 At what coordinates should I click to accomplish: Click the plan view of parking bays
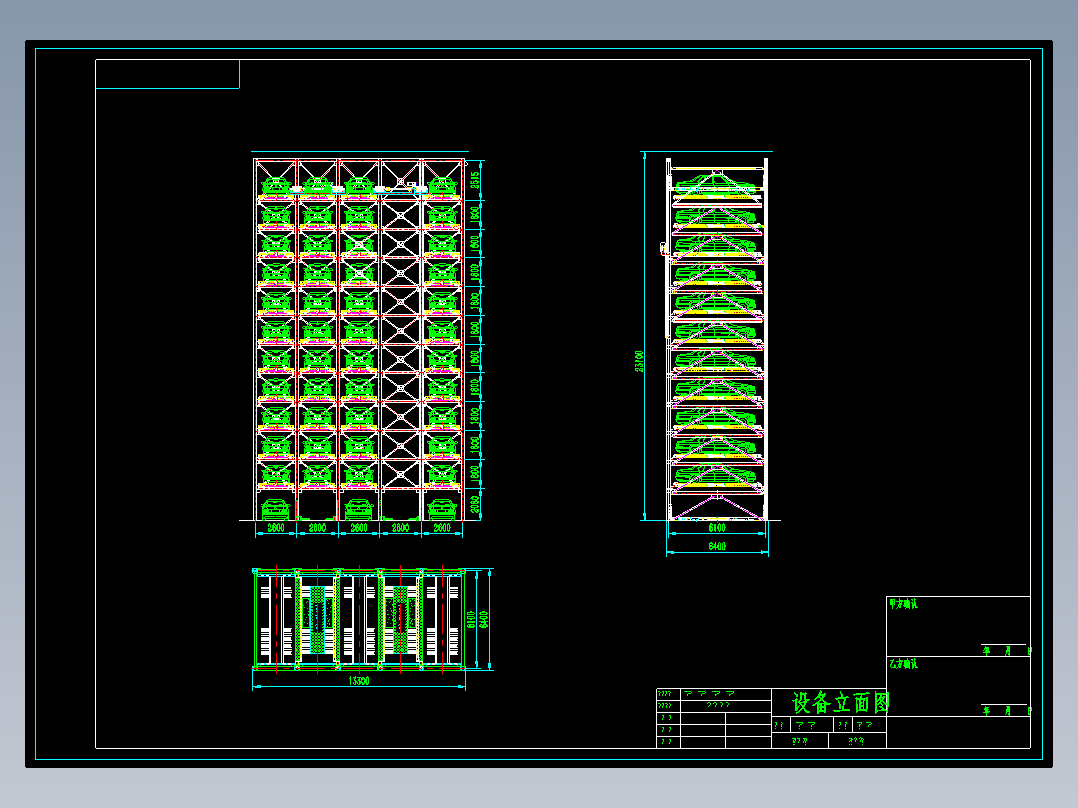point(359,618)
